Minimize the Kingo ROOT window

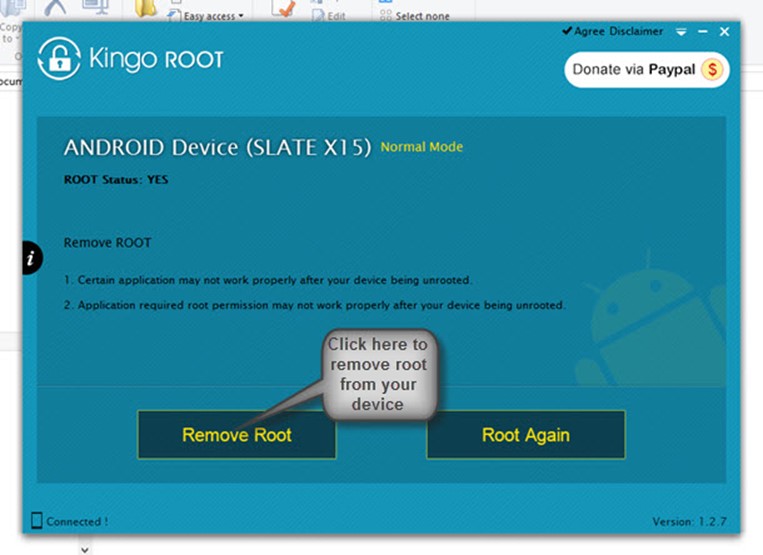pyautogui.click(x=703, y=32)
